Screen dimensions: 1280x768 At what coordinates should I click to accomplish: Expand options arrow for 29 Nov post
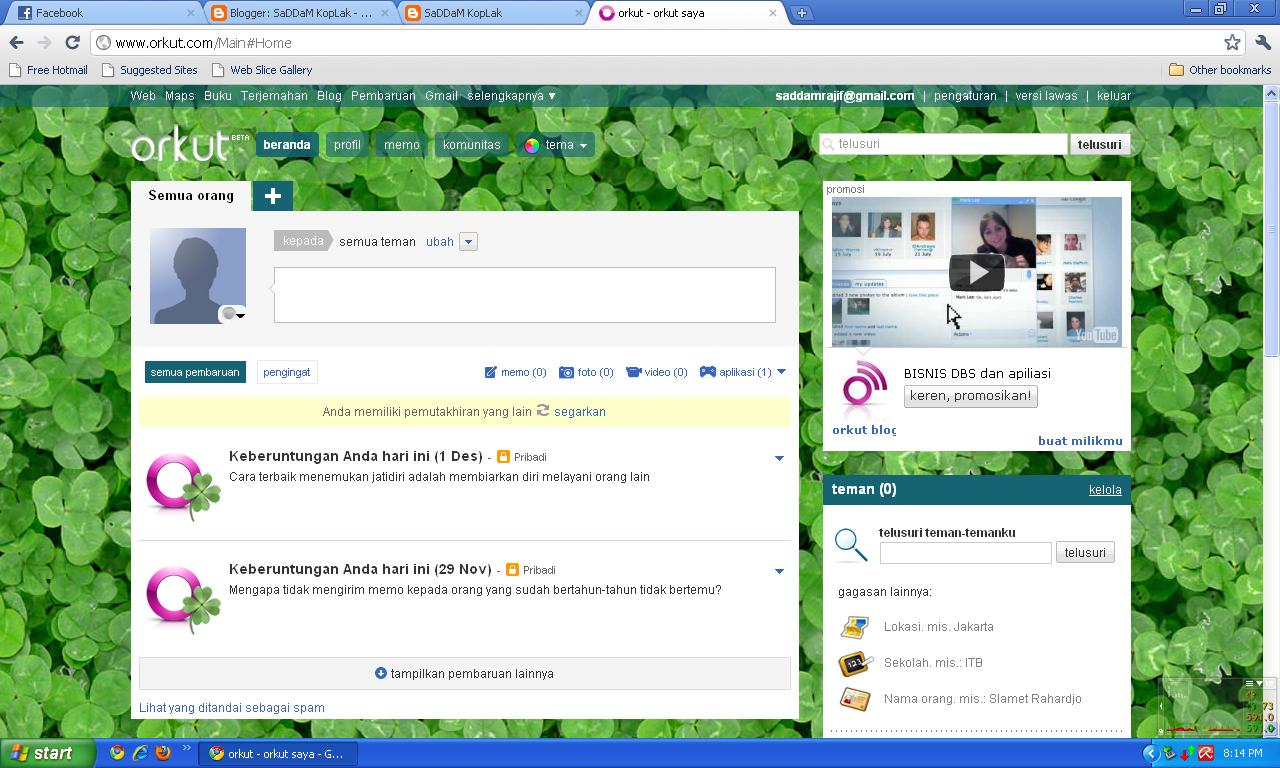779,571
